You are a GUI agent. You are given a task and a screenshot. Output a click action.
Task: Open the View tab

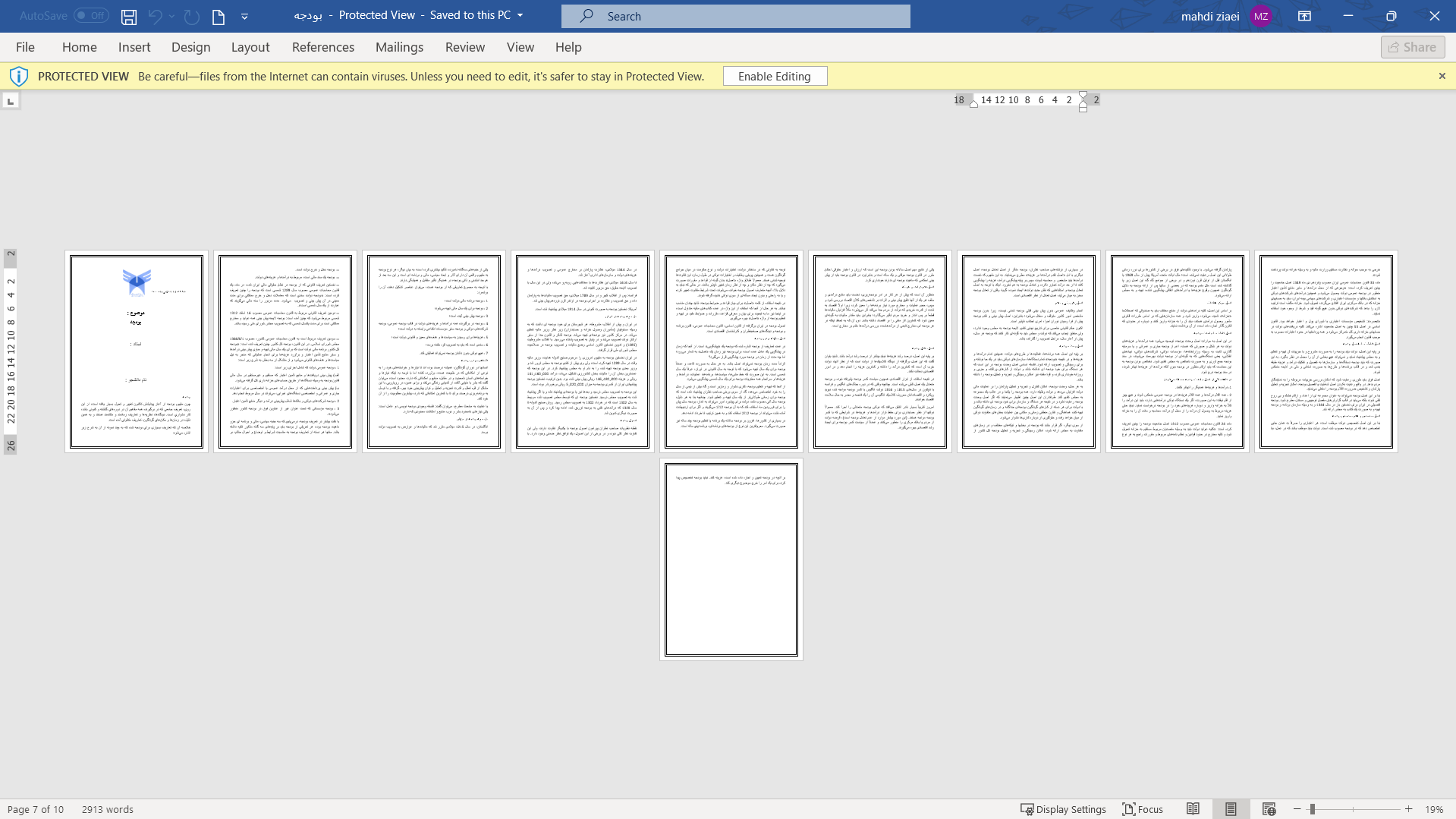coord(520,47)
